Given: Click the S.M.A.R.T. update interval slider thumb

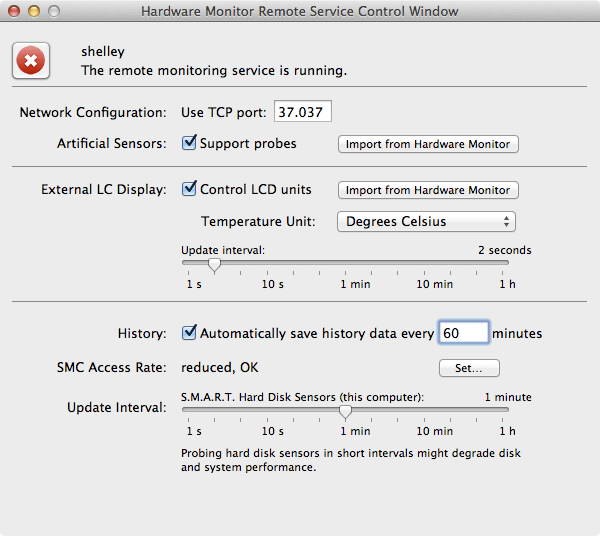Looking at the screenshot, I should pos(345,411).
